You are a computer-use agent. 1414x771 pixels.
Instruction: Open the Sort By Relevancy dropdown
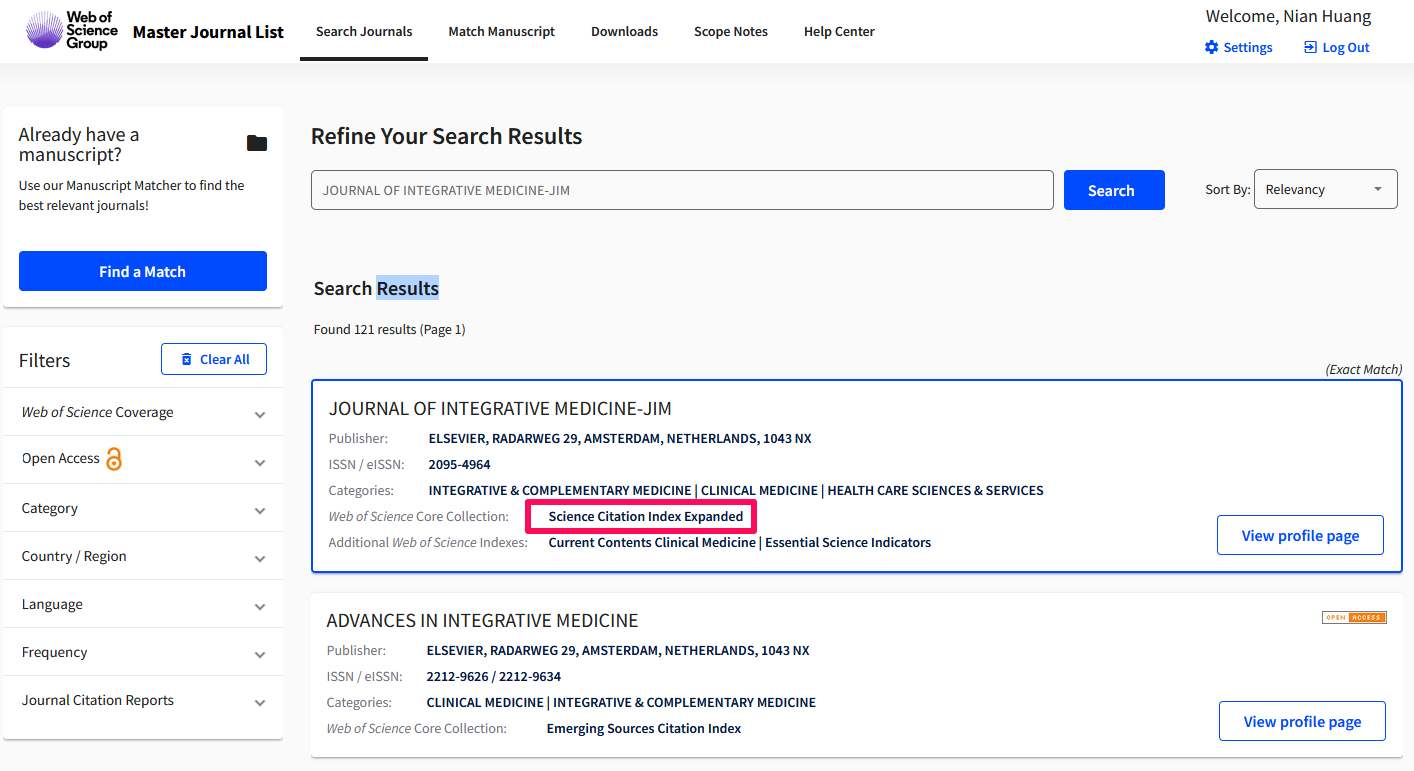tap(1325, 189)
